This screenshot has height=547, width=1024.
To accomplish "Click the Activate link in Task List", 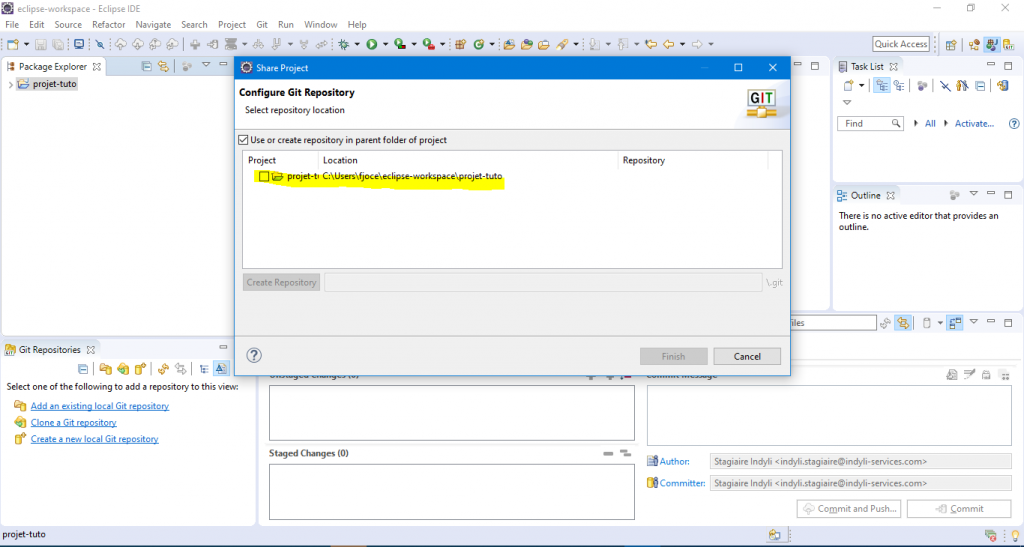I will [x=974, y=123].
